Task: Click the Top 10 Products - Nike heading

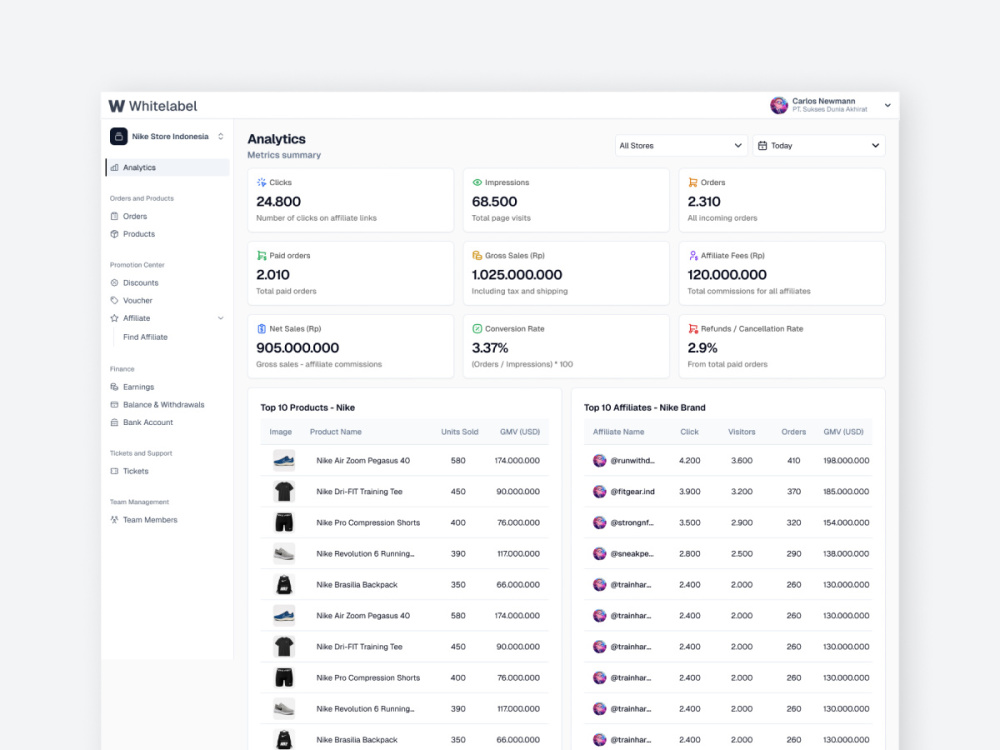Action: [x=307, y=408]
